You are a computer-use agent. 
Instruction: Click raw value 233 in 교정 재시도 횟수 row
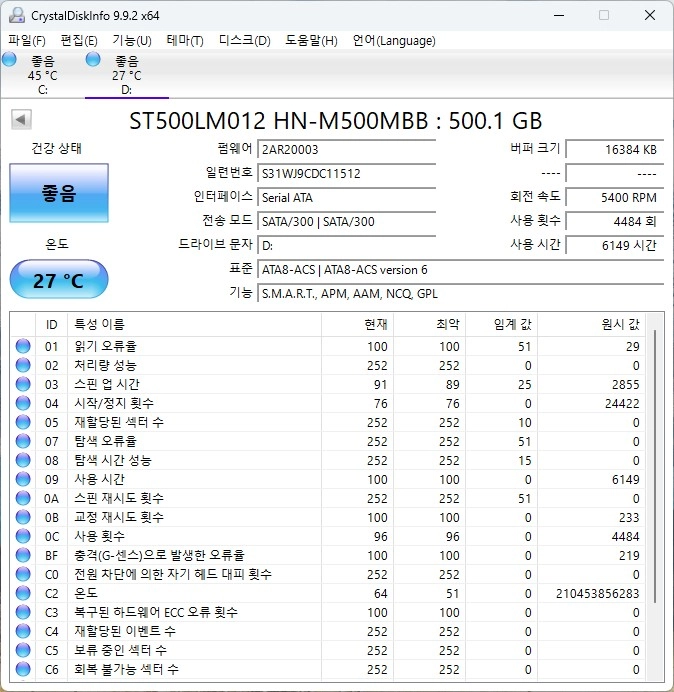629,517
